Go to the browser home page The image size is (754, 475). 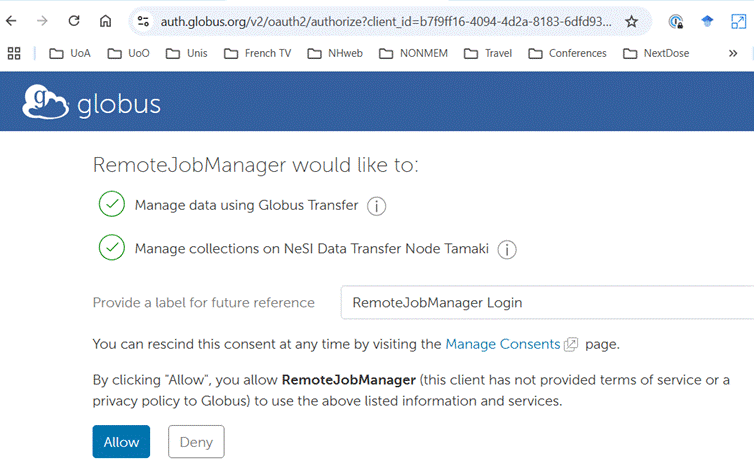[105, 21]
